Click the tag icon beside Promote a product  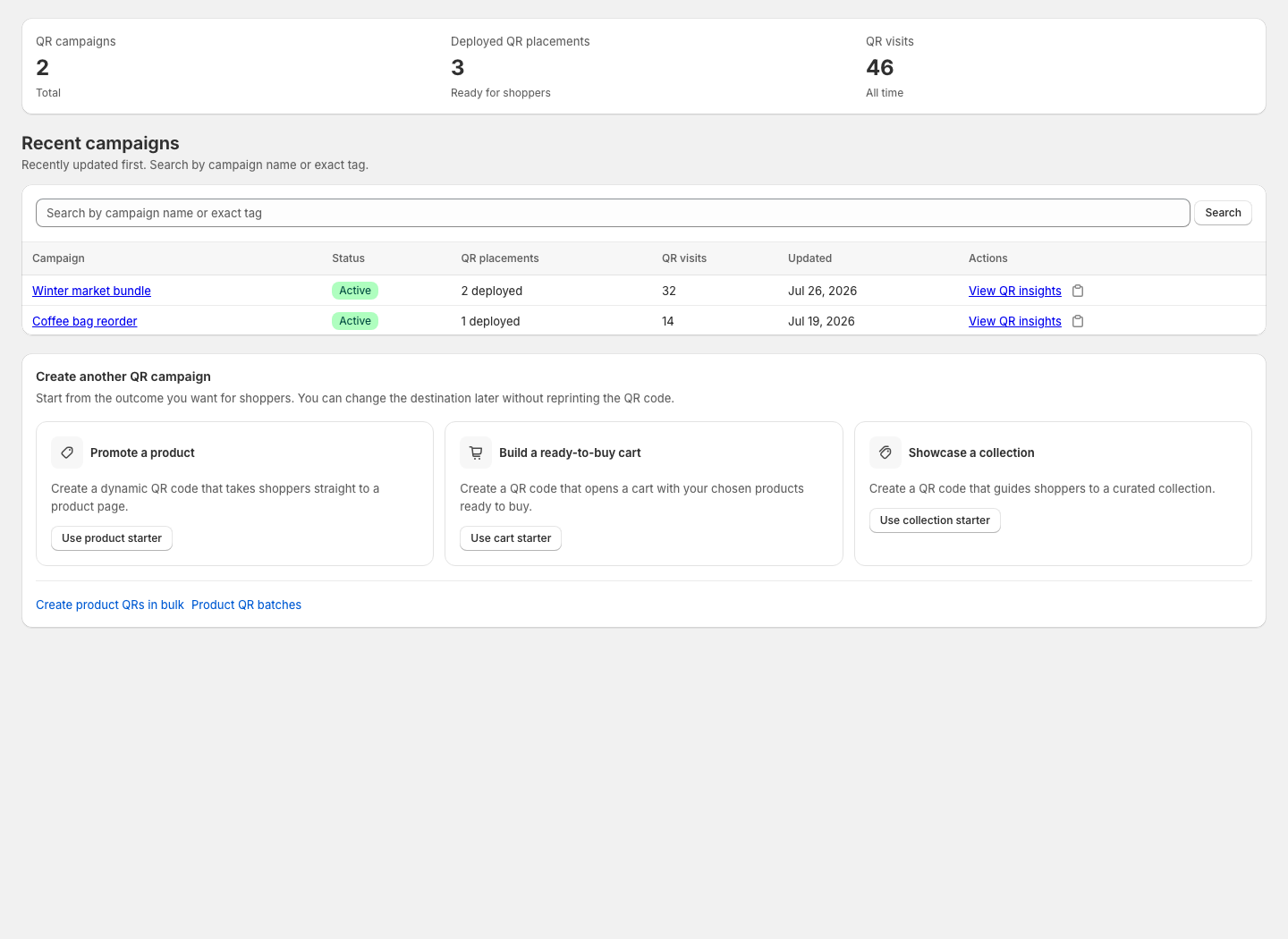click(x=67, y=453)
